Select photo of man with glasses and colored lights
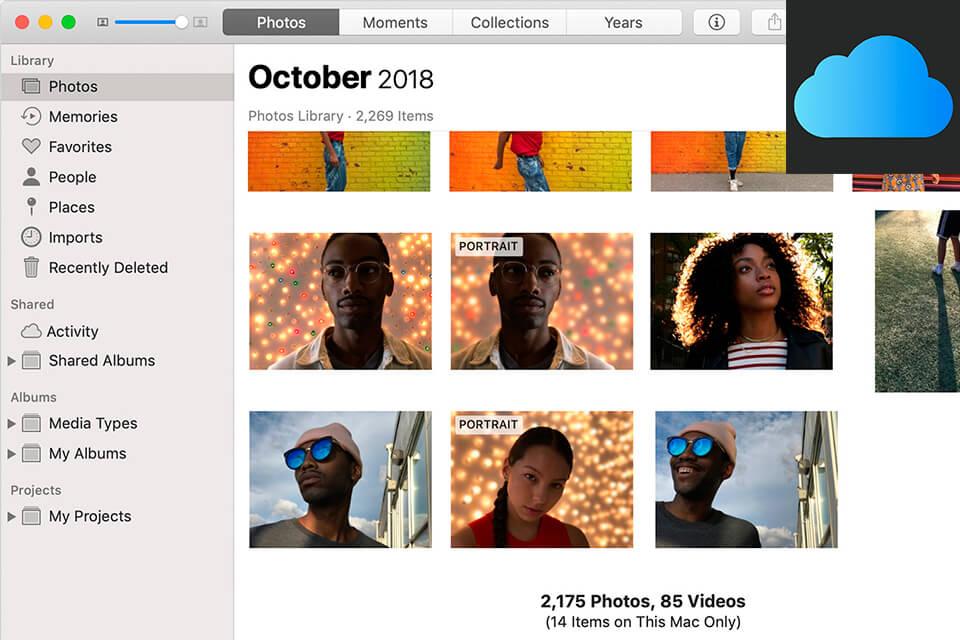 tap(340, 301)
